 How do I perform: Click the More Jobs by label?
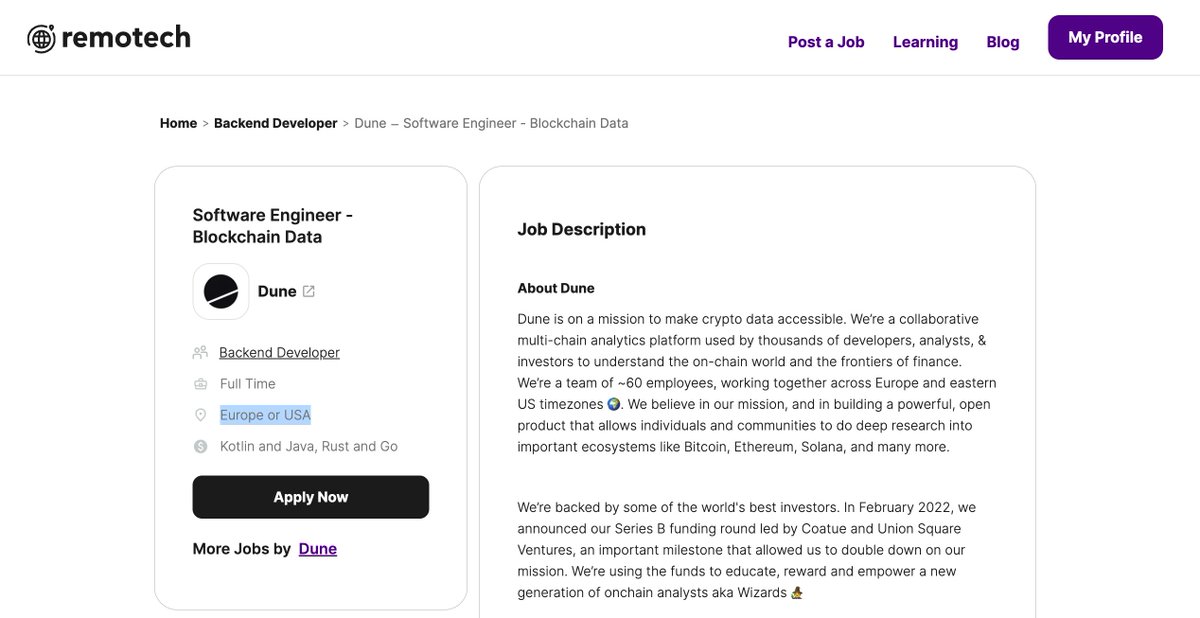[242, 548]
